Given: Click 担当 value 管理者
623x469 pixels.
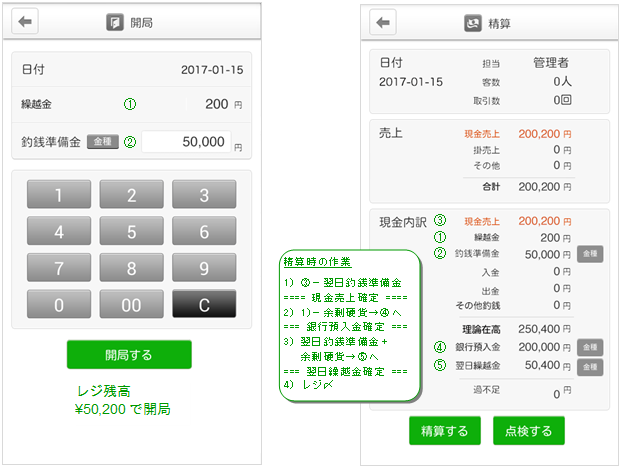Looking at the screenshot, I should pos(551,63).
